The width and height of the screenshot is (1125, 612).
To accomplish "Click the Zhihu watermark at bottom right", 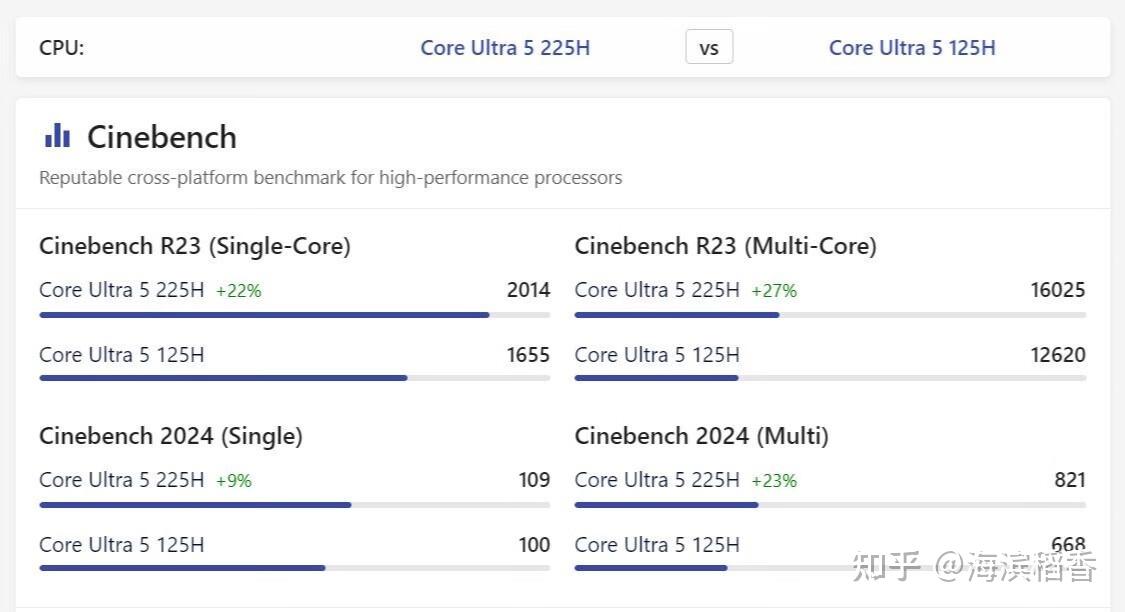I will 974,568.
